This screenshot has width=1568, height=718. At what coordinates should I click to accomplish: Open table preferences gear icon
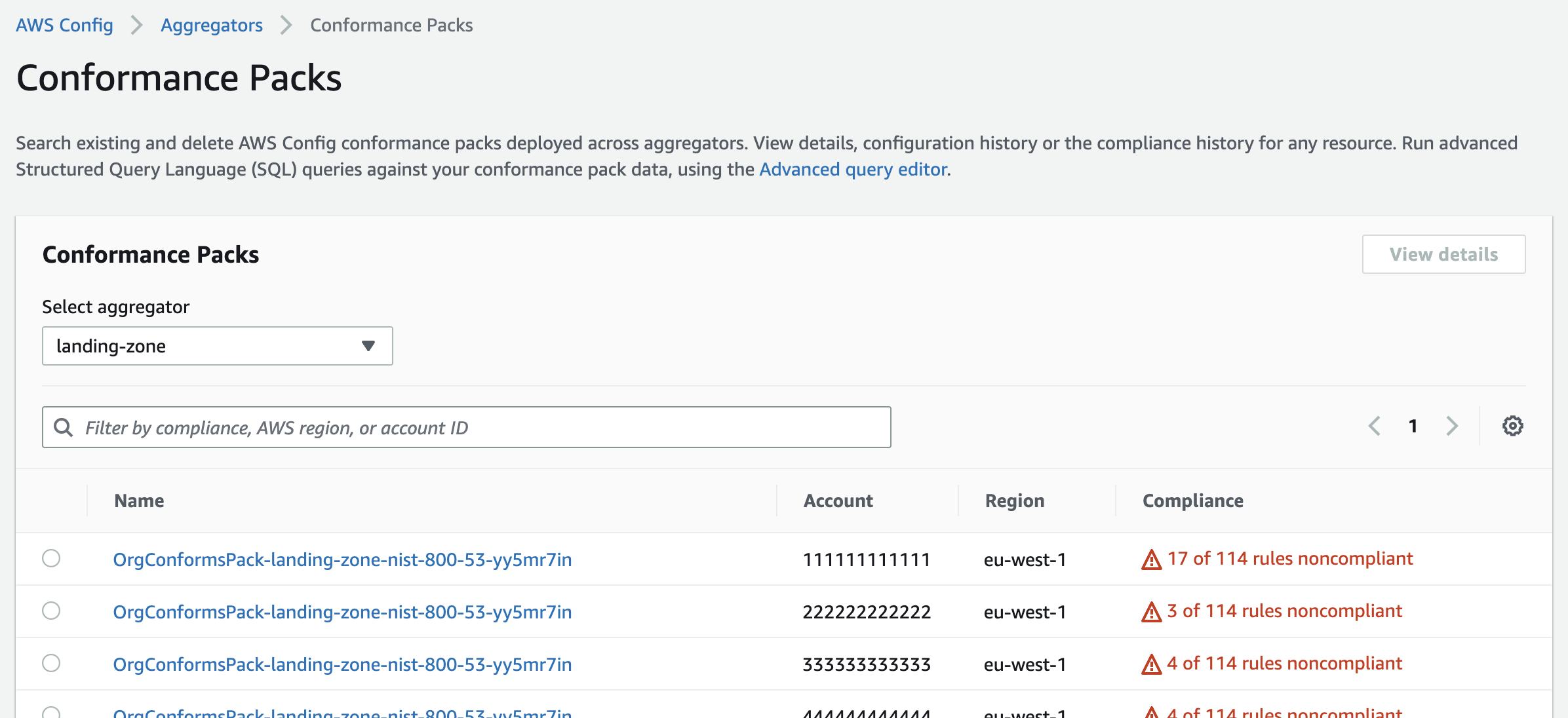pos(1512,426)
